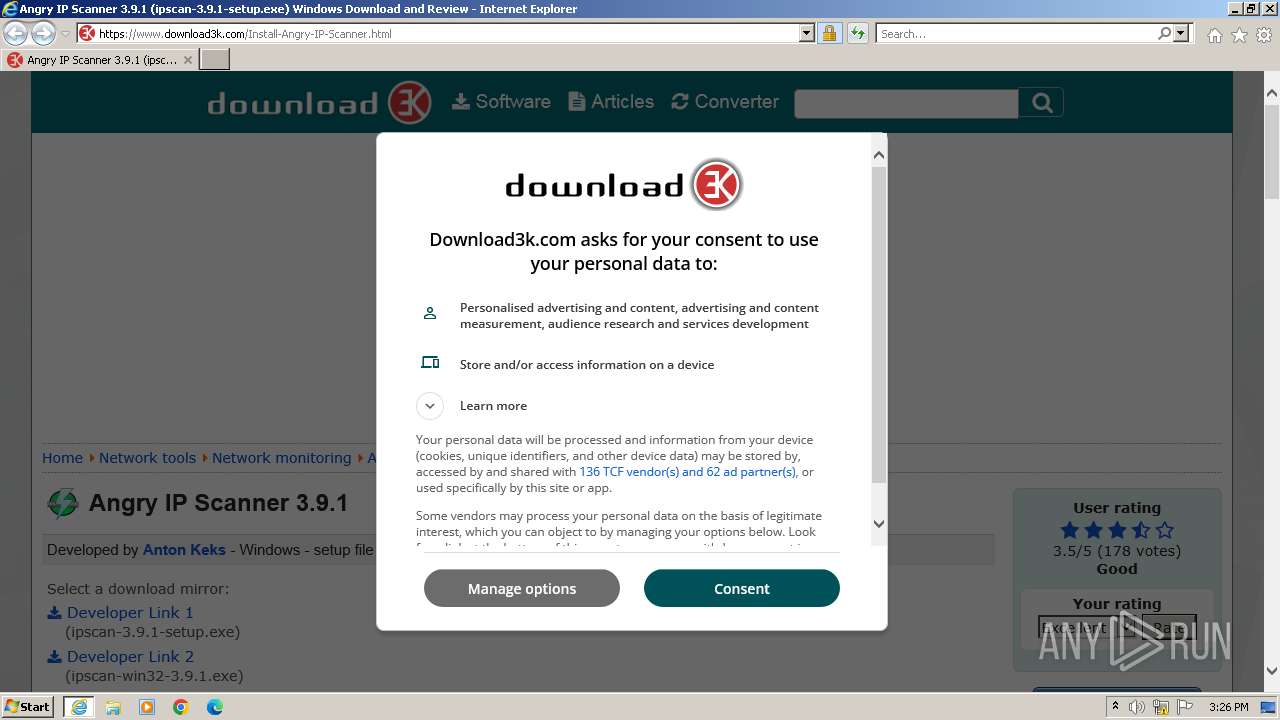The width and height of the screenshot is (1280, 720).
Task: Open the IE Home icon
Action: [1214, 35]
